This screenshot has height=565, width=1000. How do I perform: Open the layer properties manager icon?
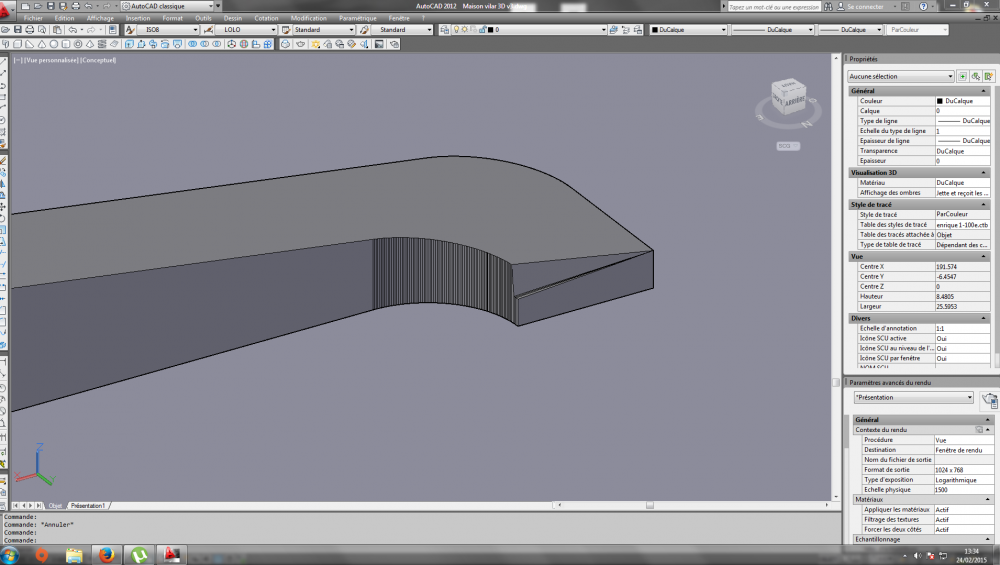445,29
